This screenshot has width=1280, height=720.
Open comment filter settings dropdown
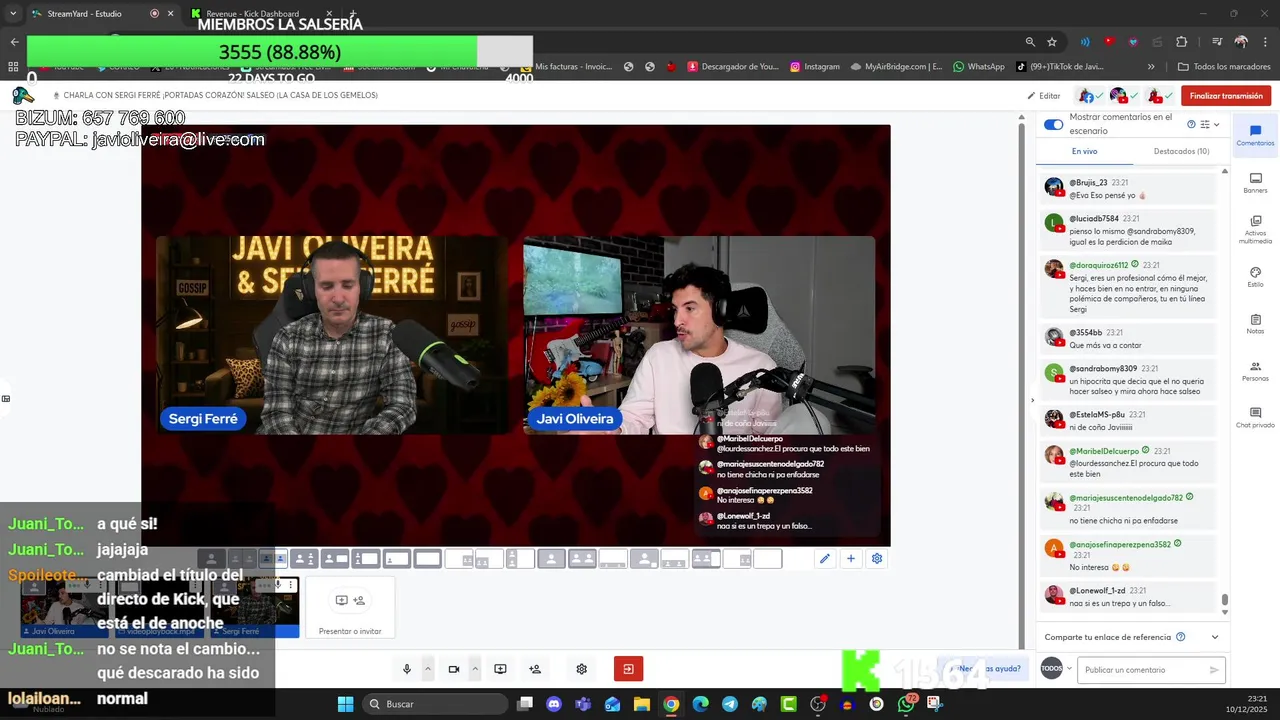coord(1210,125)
